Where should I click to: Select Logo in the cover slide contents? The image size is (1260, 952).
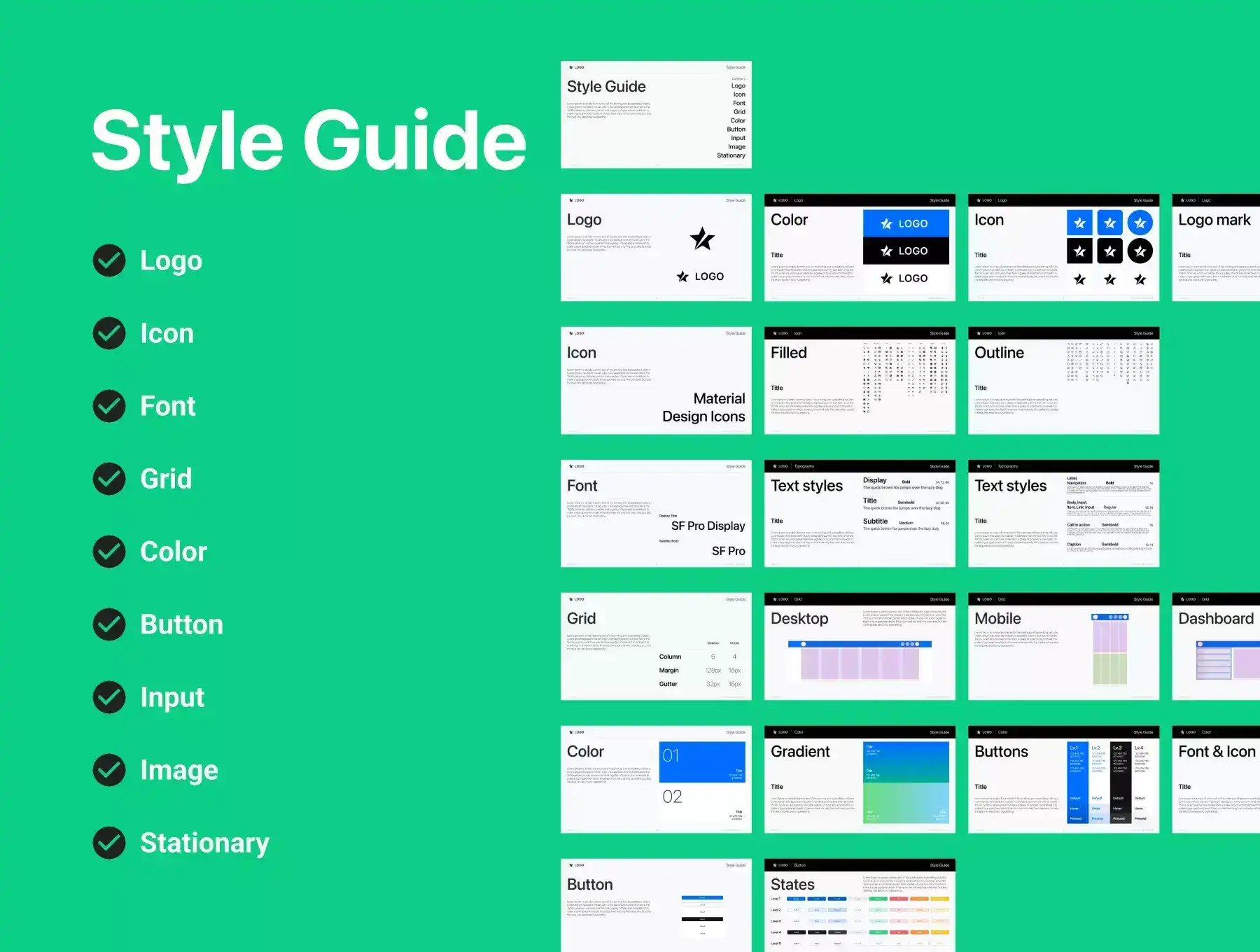click(x=738, y=86)
